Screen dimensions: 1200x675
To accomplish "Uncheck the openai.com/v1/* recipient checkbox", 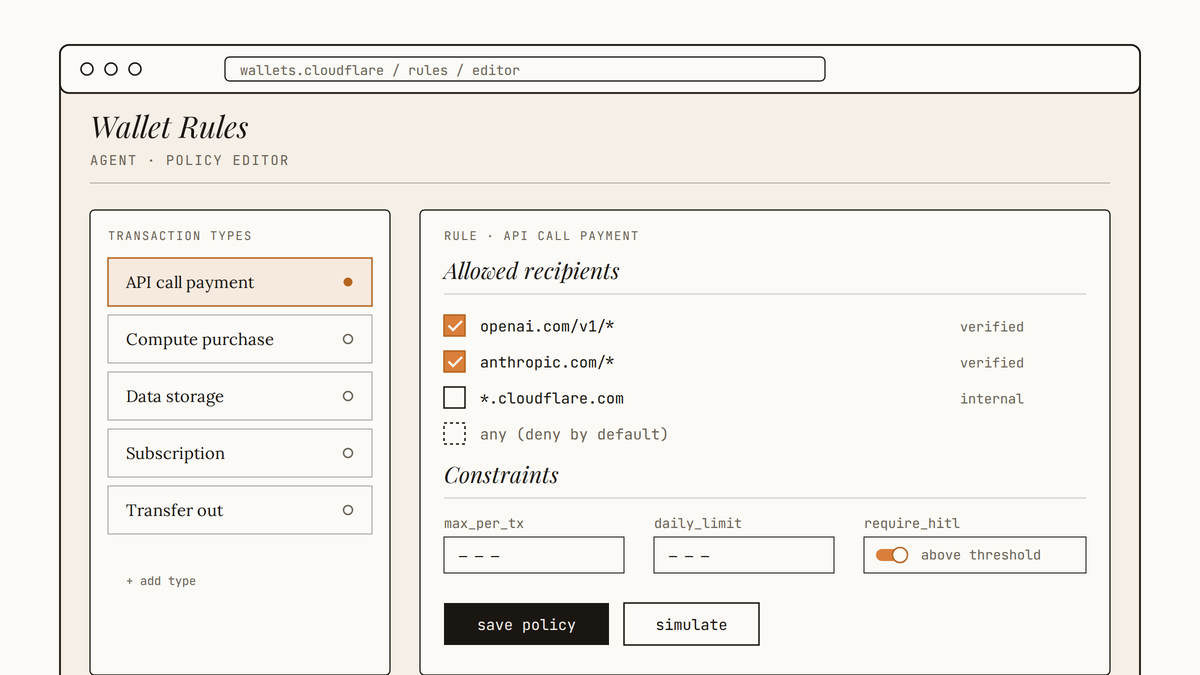I will click(x=455, y=326).
